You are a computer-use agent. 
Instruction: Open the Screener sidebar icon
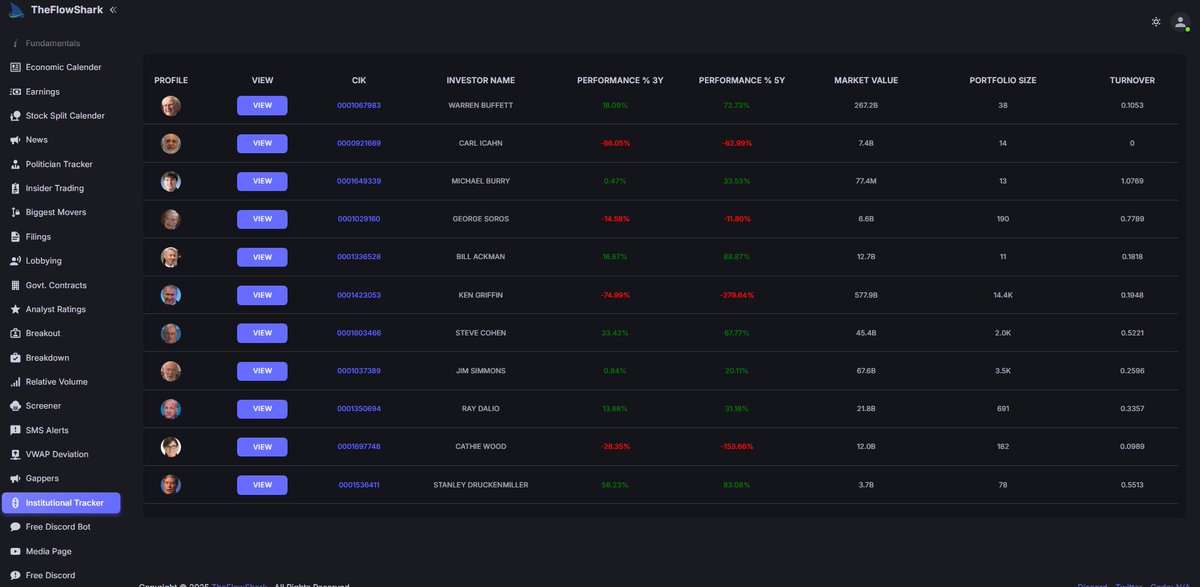click(x=15, y=406)
